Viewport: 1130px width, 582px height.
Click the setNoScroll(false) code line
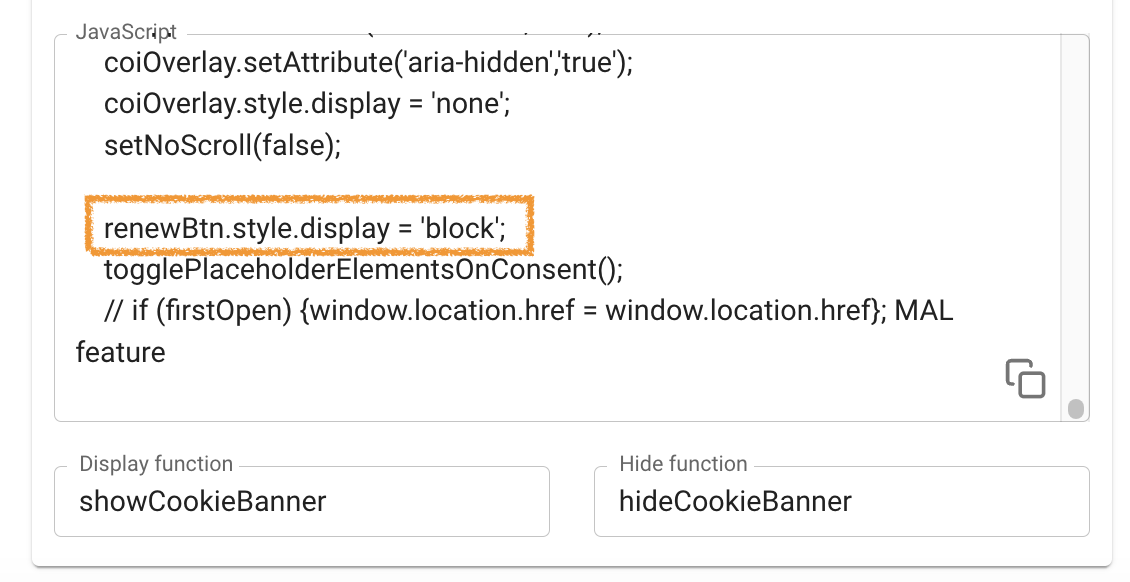pos(222,144)
